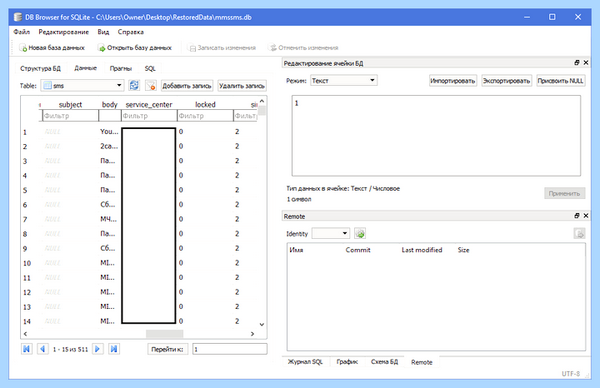Image resolution: width=600 pixels, height=388 pixels.
Task: Click the Export (Экспортировать) button
Action: [506, 81]
